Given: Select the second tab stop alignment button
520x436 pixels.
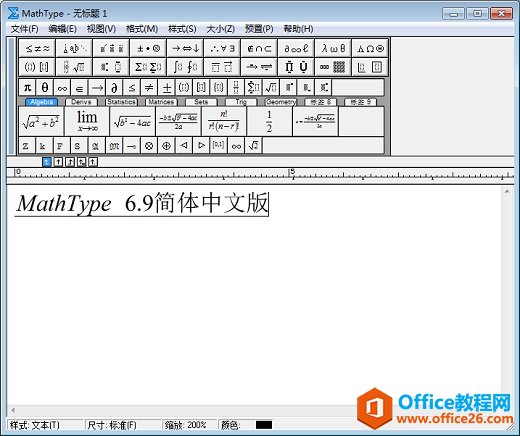Looking at the screenshot, I should tap(58, 162).
